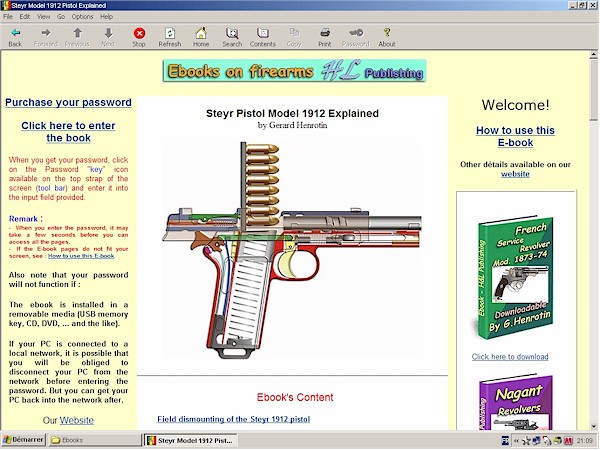600x450 pixels.
Task: Click small How to use this E-book remark link
Action: tap(81, 256)
